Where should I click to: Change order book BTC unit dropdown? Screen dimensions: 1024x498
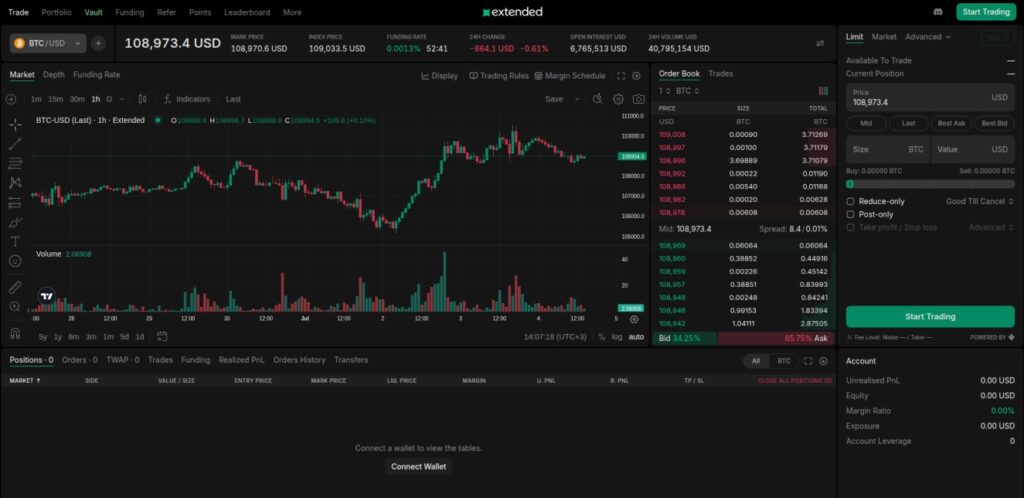point(688,91)
